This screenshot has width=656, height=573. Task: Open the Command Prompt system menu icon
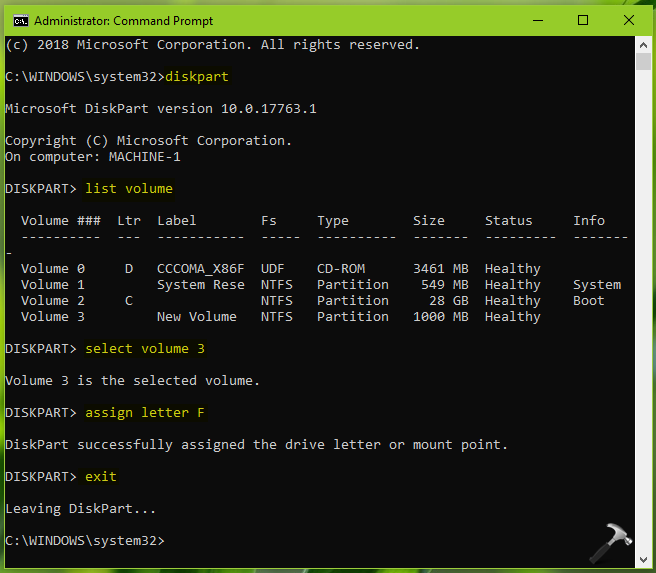click(x=17, y=20)
